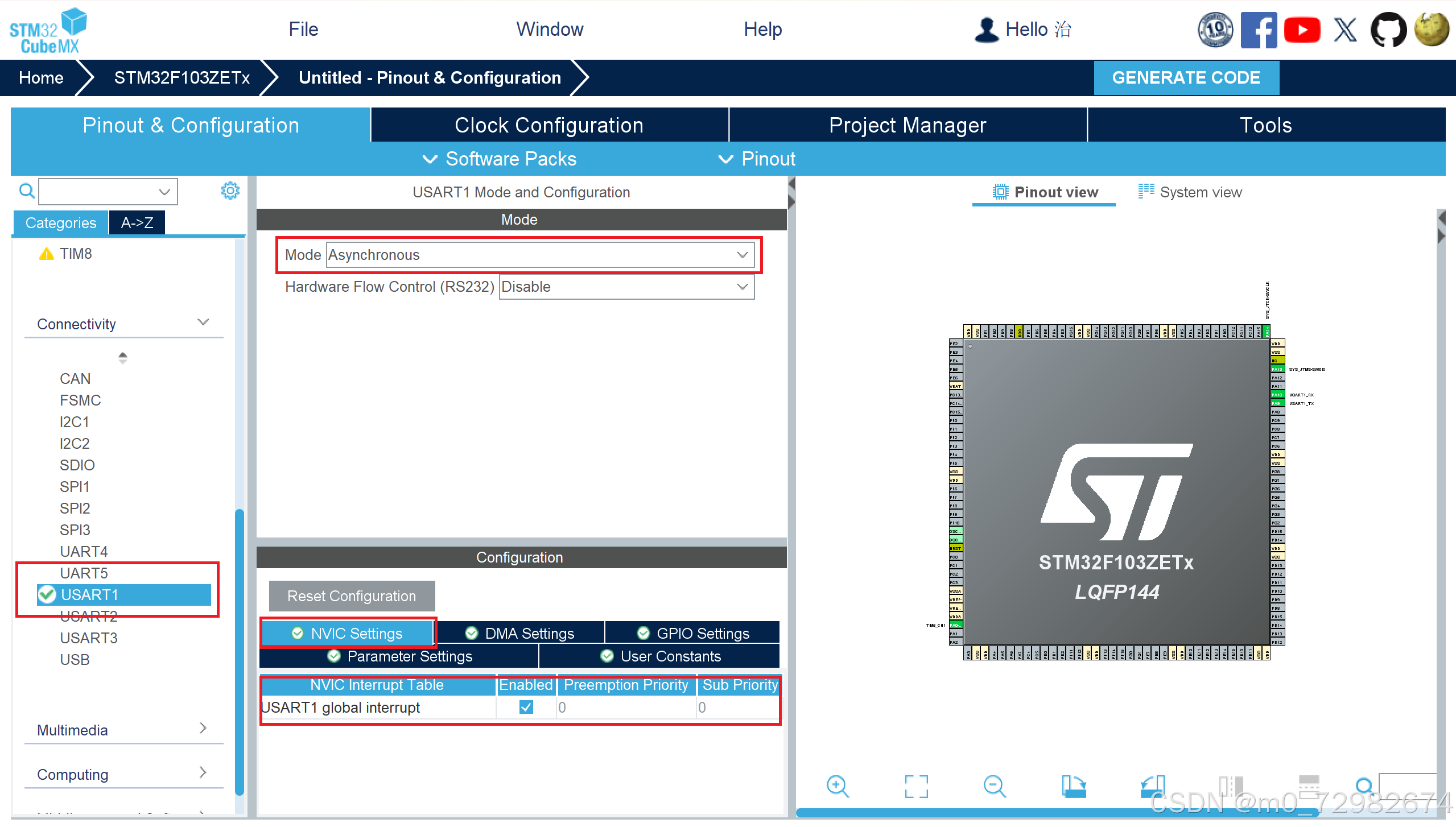
Task: Click the GENERATE CODE button
Action: point(1186,77)
